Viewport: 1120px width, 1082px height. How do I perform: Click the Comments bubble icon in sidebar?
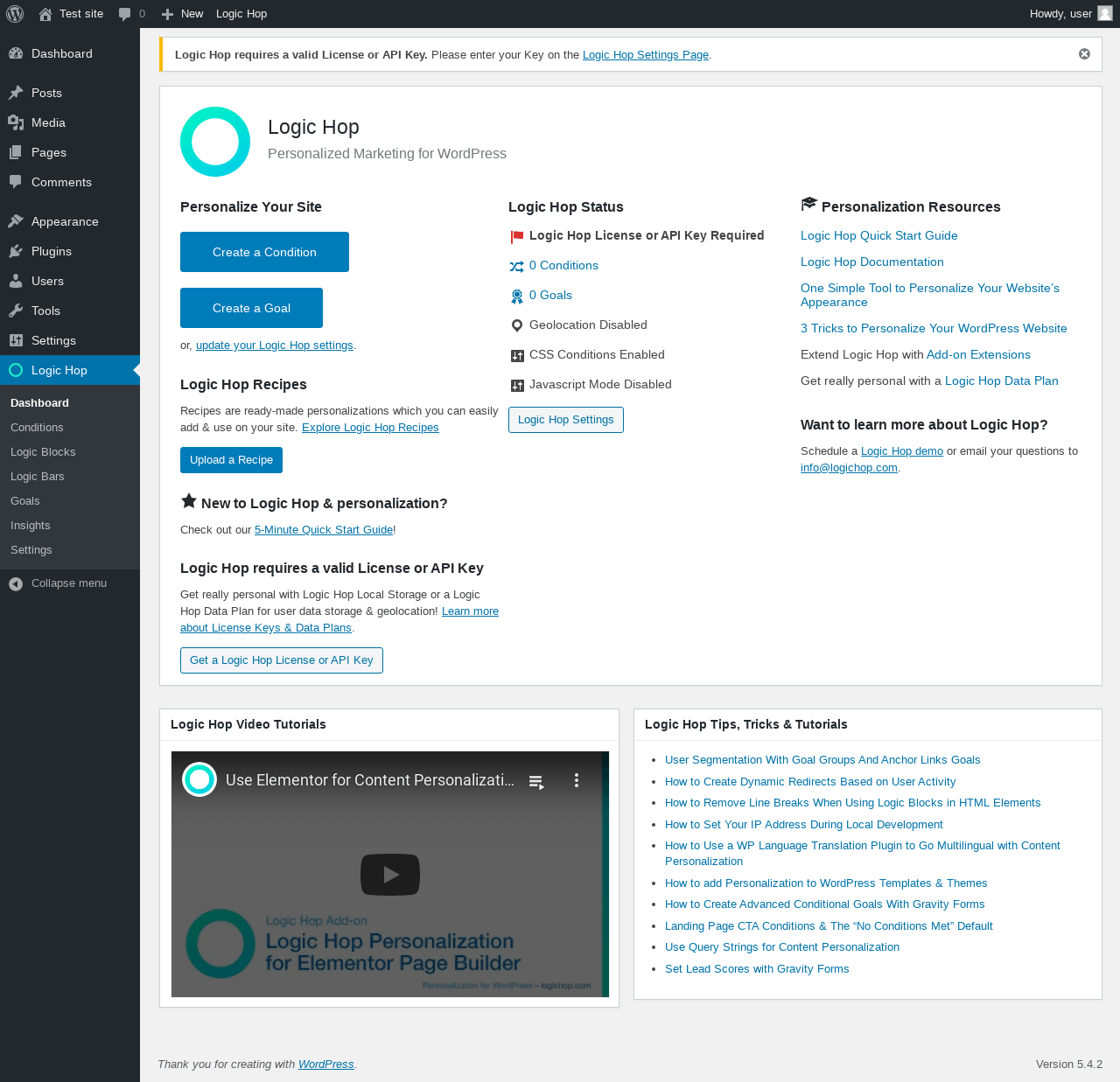[x=16, y=182]
